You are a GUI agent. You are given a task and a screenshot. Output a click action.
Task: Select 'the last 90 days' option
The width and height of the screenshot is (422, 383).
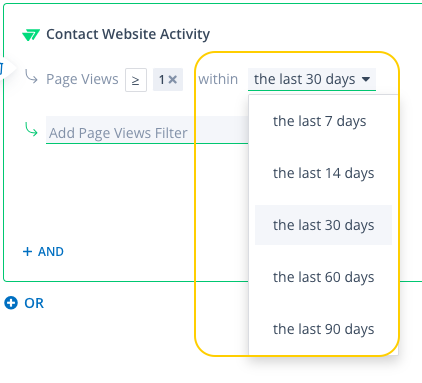pos(323,329)
